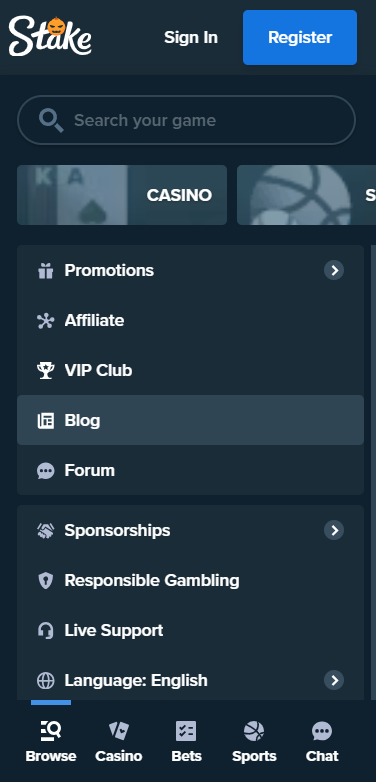Expand the Sponsorships submenu chevron

(334, 530)
